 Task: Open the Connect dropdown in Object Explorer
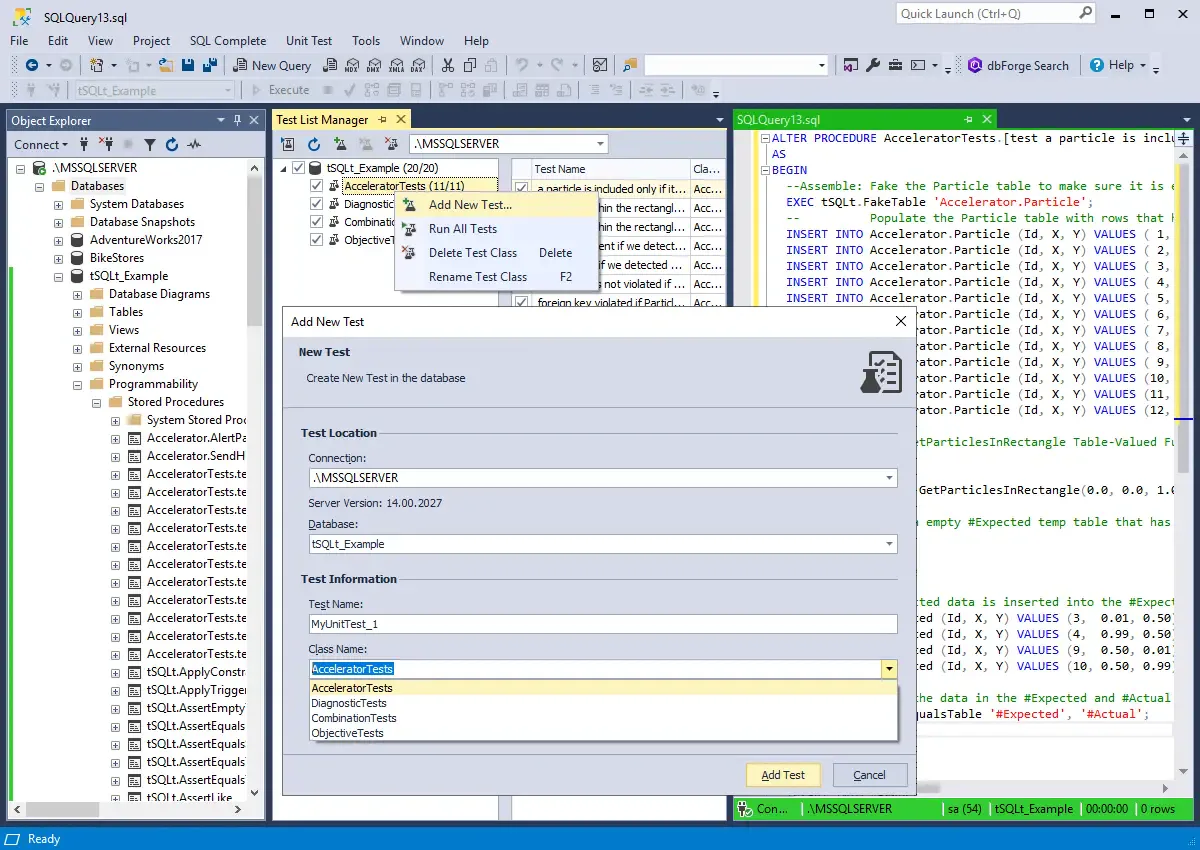point(41,144)
